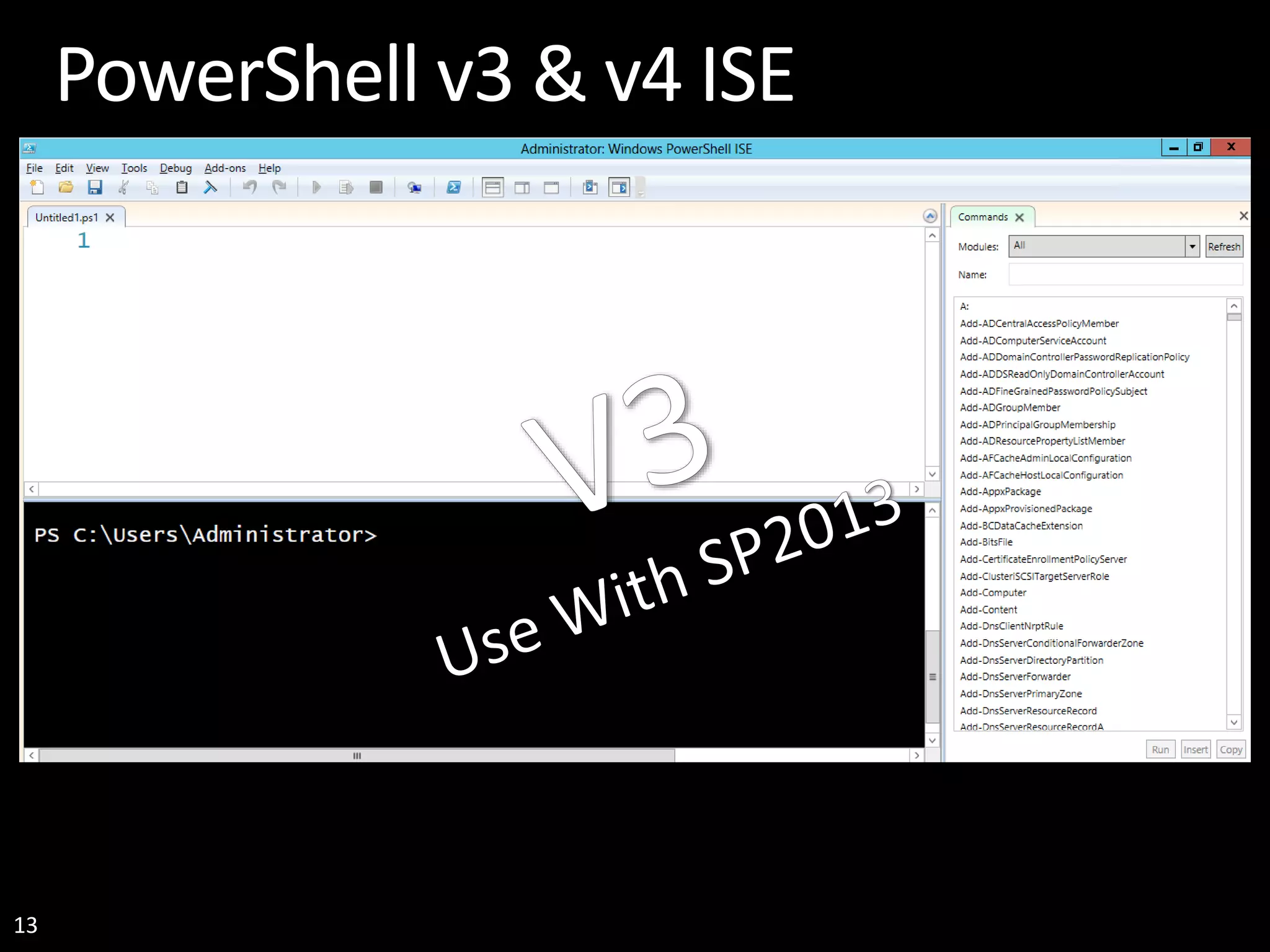The image size is (1270, 952).
Task: Select the Untitled1.ps1 tab
Action: (66, 218)
